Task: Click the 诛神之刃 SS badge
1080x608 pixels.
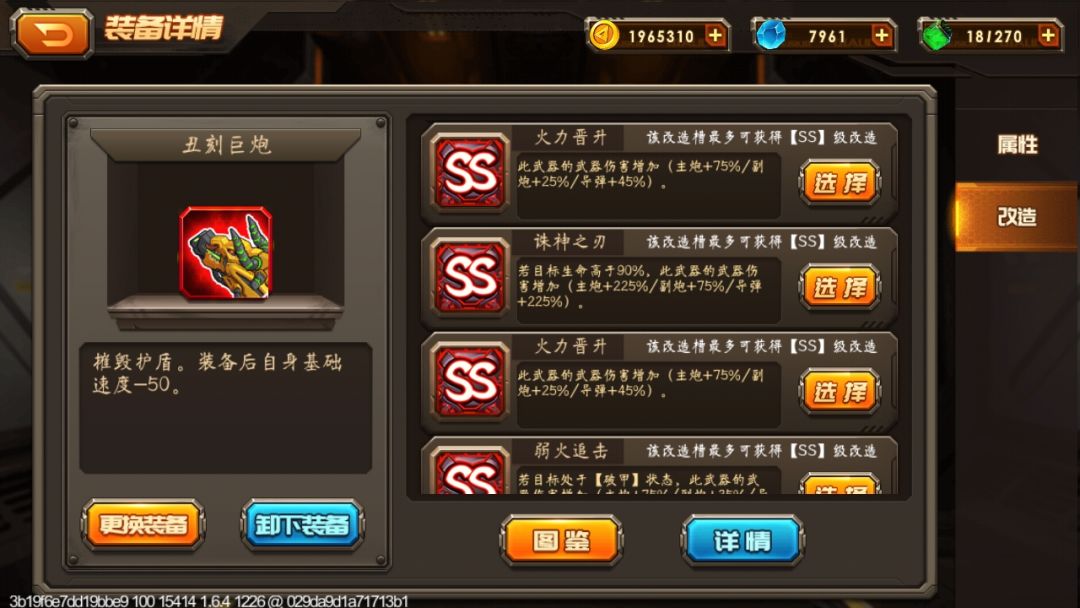Action: [470, 276]
